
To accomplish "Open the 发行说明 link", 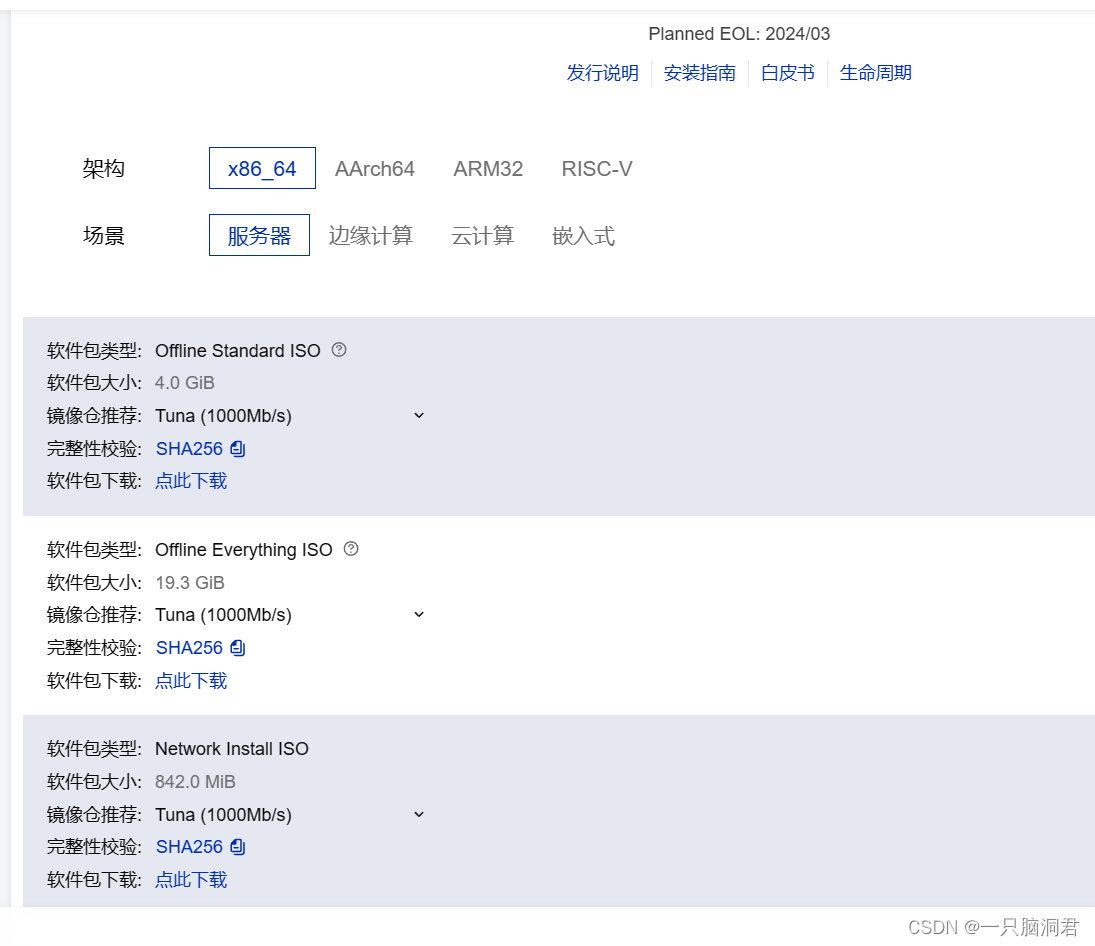I will [602, 72].
